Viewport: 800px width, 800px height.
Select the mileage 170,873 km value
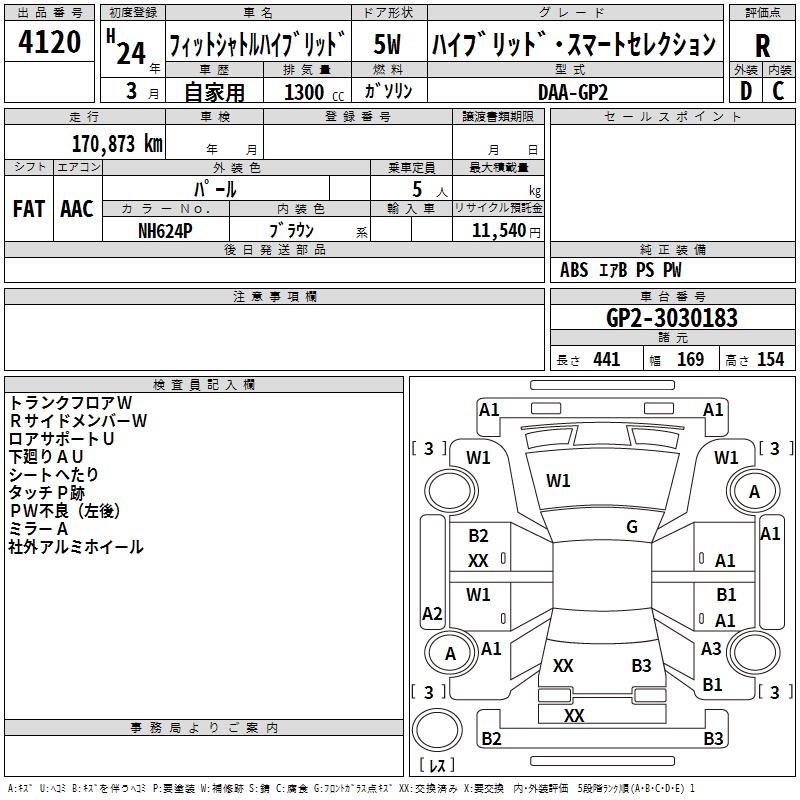point(116,144)
